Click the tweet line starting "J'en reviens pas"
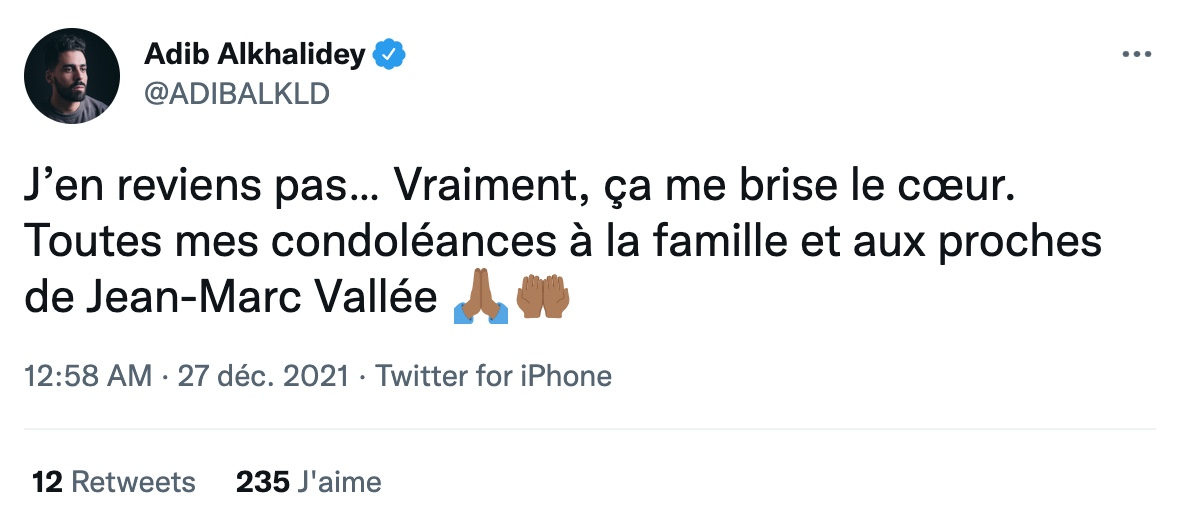The height and width of the screenshot is (512, 1180). 520,187
